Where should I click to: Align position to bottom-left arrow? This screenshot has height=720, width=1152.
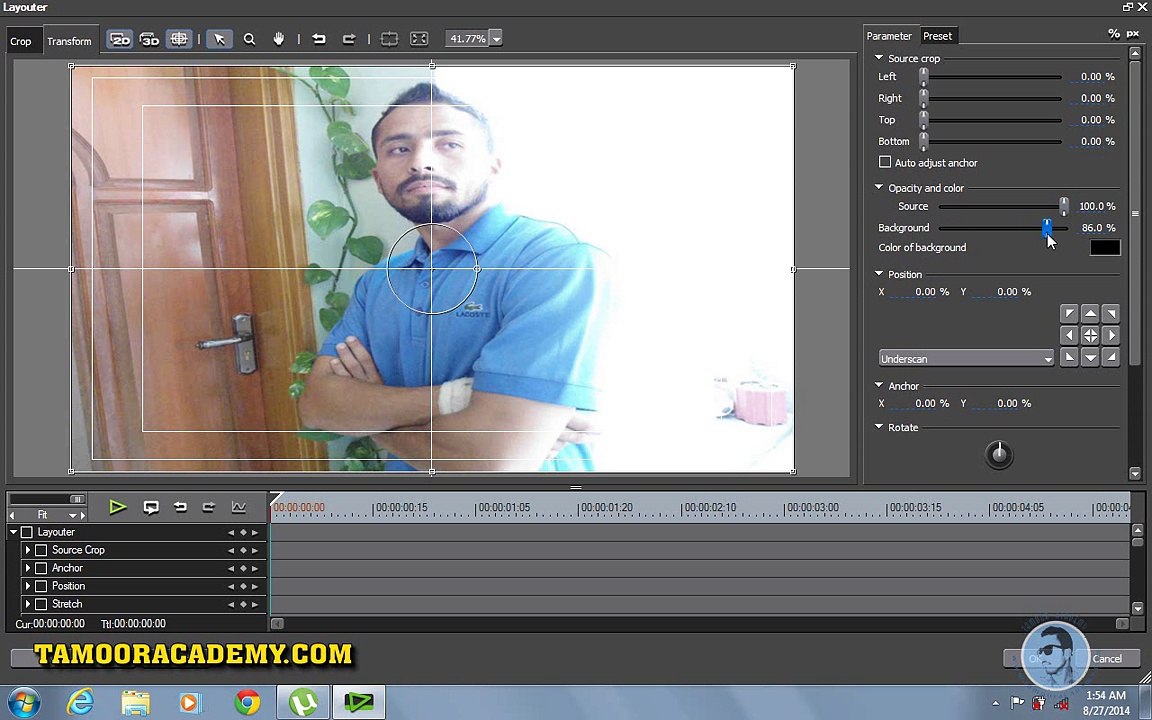click(1069, 358)
